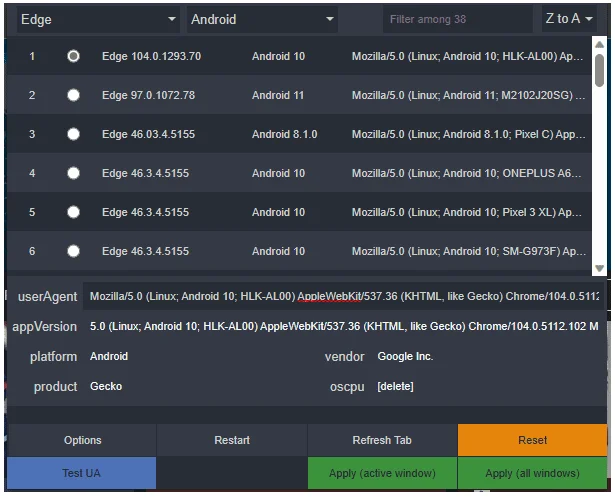
Task: Click Apply (active window) button
Action: point(382,473)
